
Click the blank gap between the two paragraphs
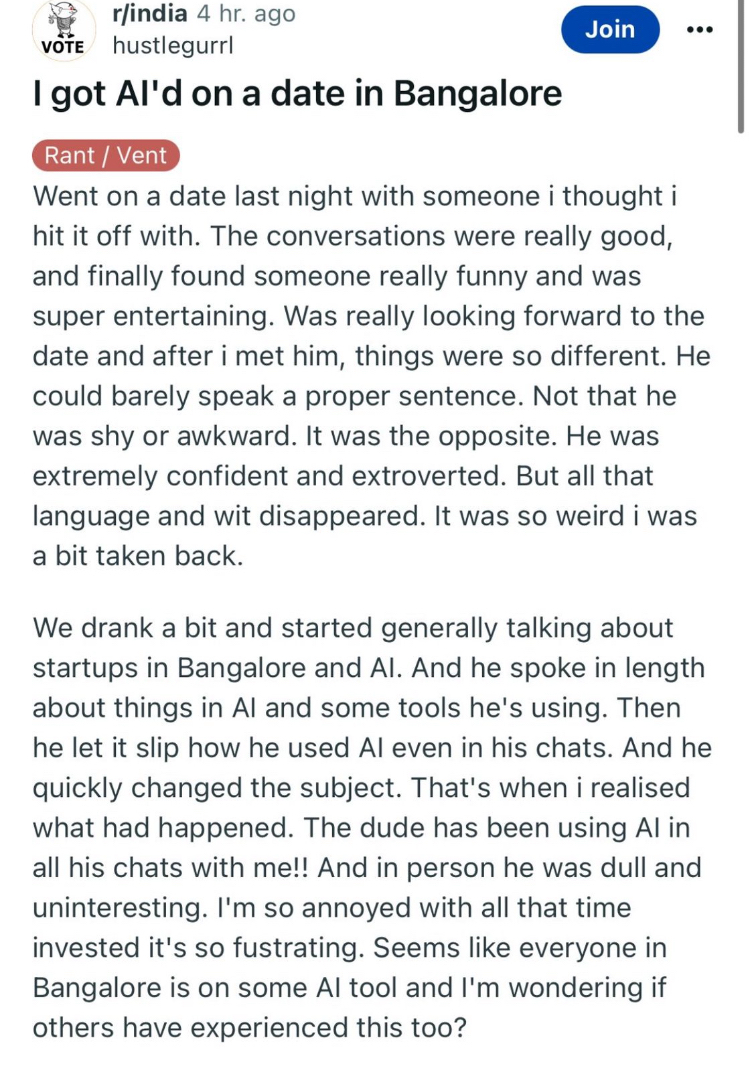click(x=370, y=592)
